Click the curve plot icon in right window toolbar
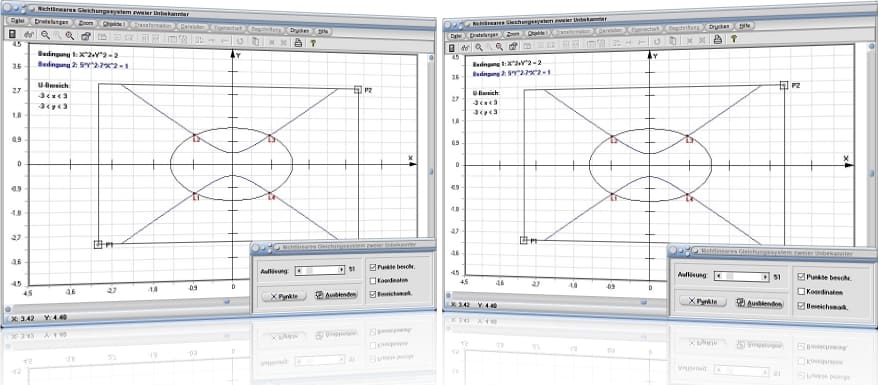878x385 pixels. point(465,48)
